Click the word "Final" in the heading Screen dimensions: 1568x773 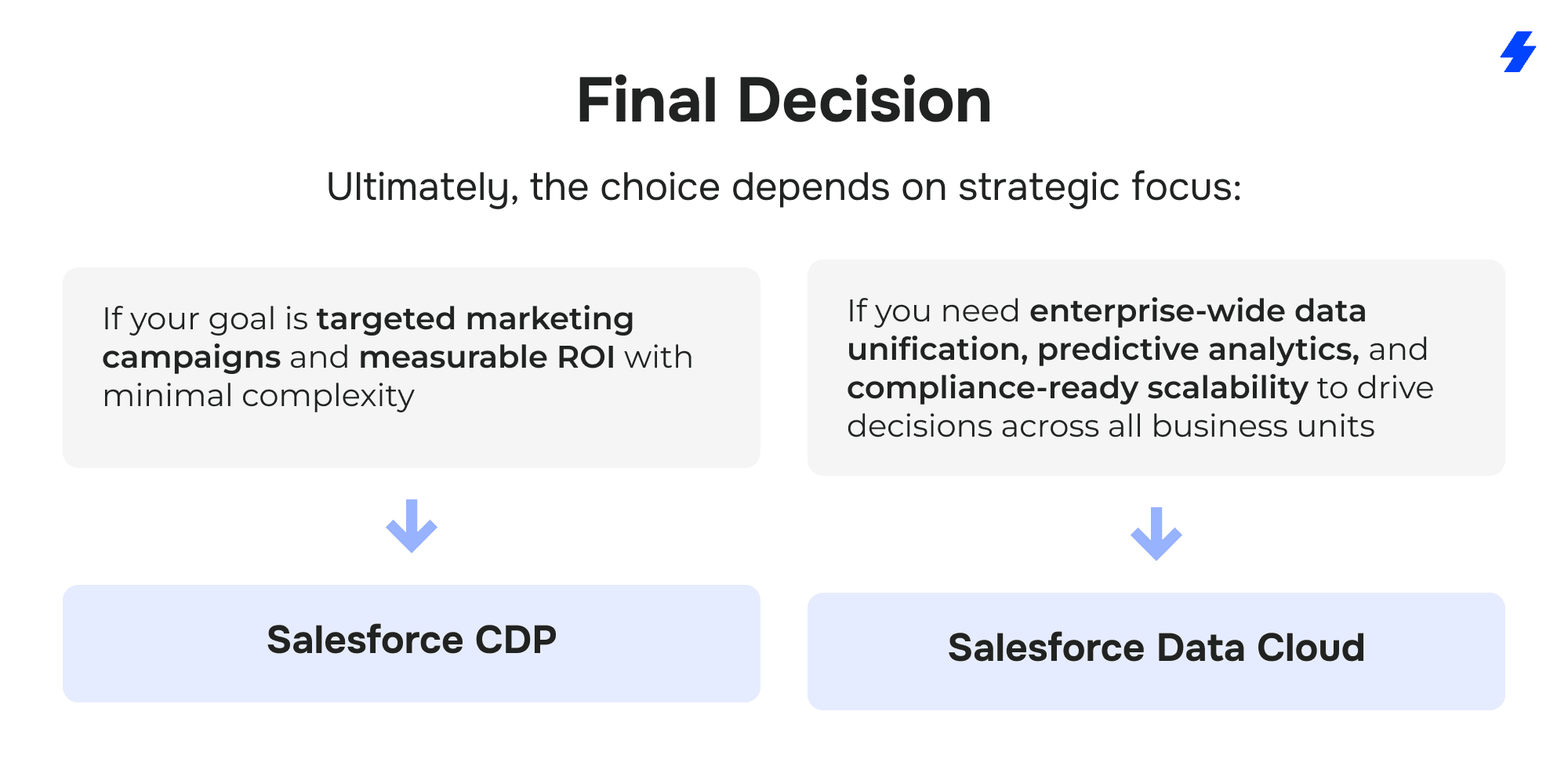tap(647, 101)
